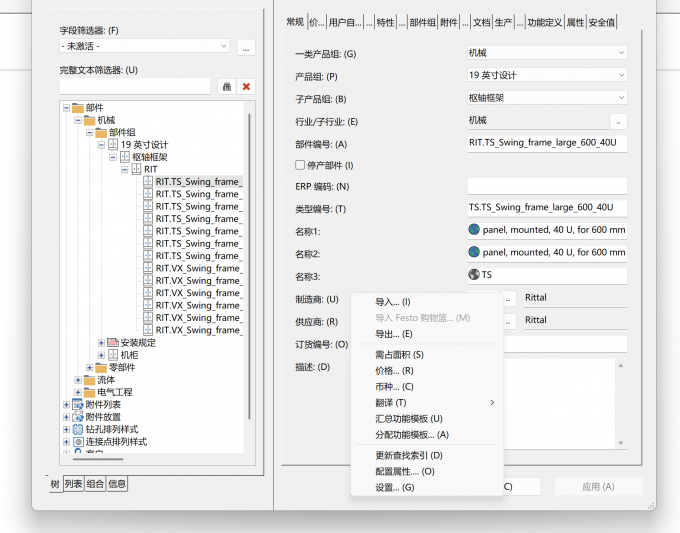Image resolution: width=680 pixels, height=533 pixels.
Task: Select the 附件放置 icon in tree
Action: 78,417
